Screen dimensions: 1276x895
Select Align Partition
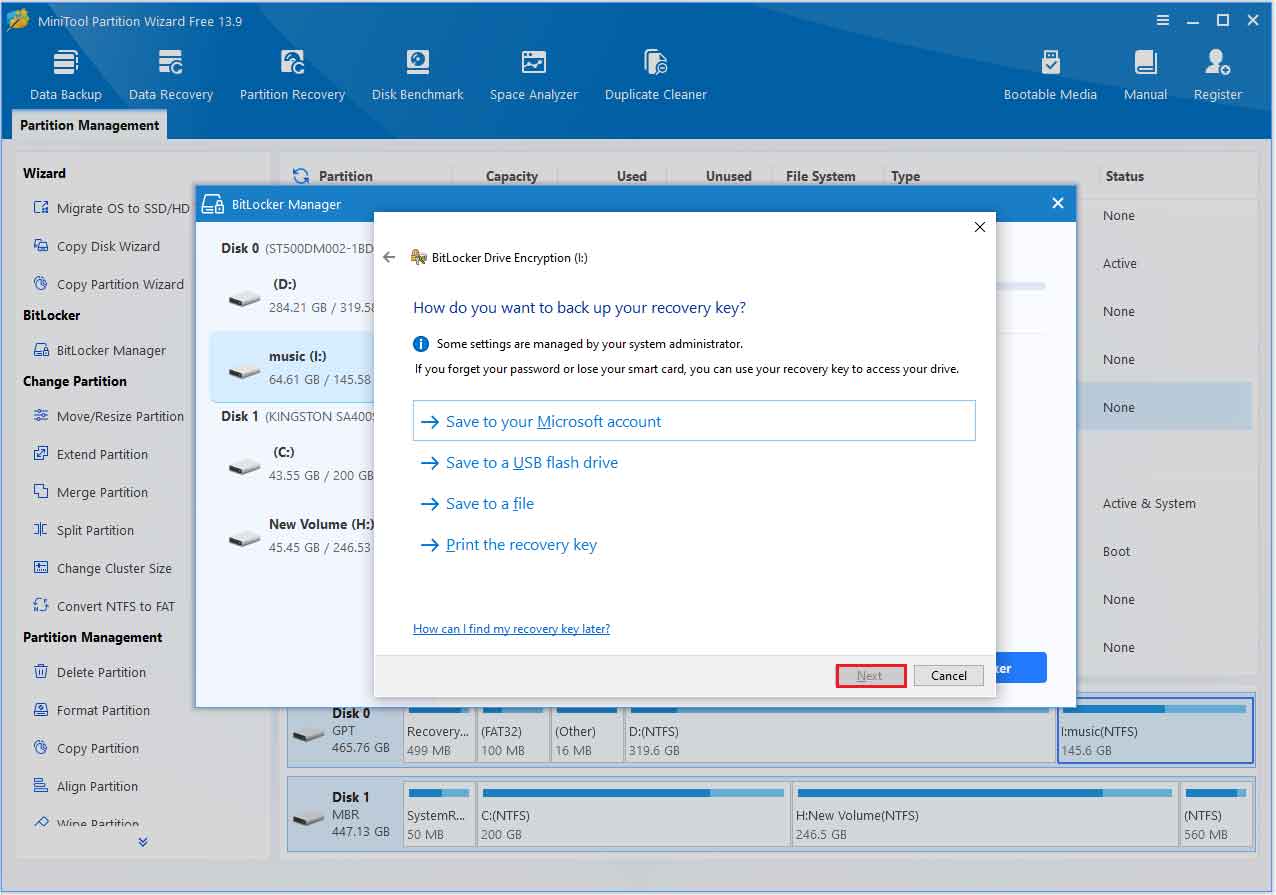[85, 786]
